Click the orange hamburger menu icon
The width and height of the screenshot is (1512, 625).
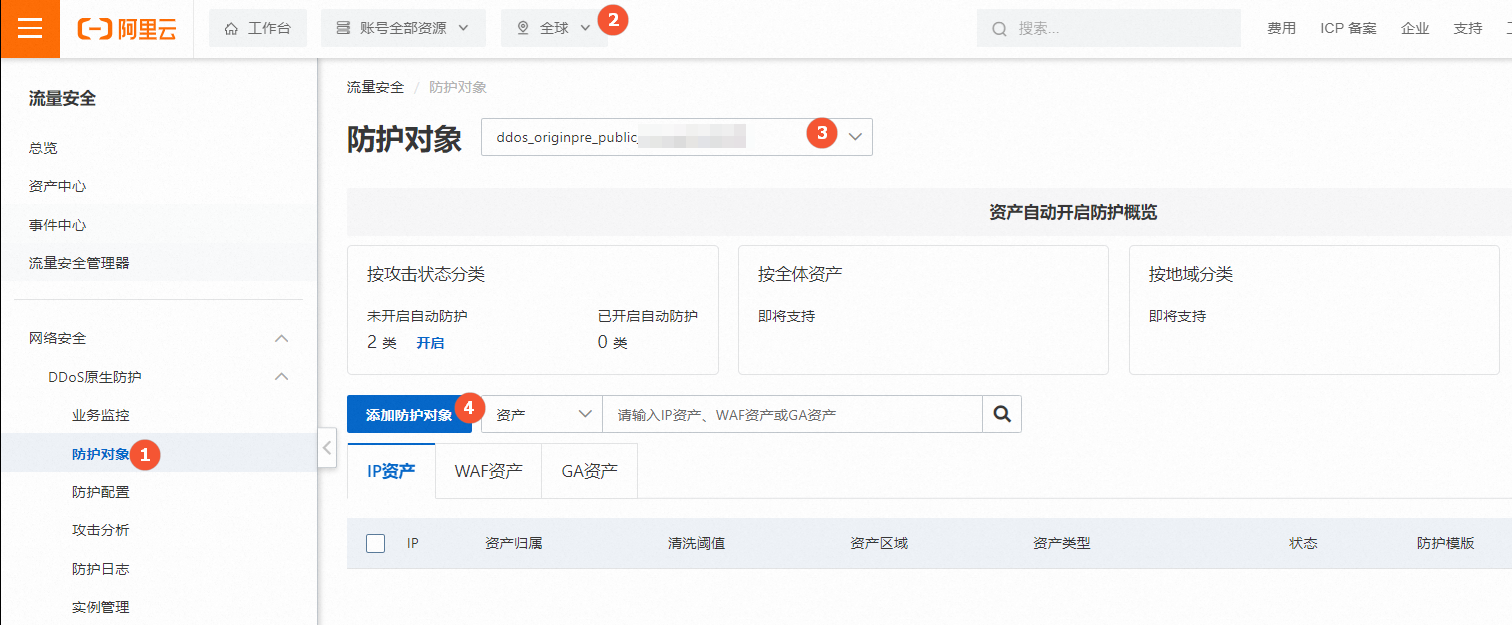[29, 27]
